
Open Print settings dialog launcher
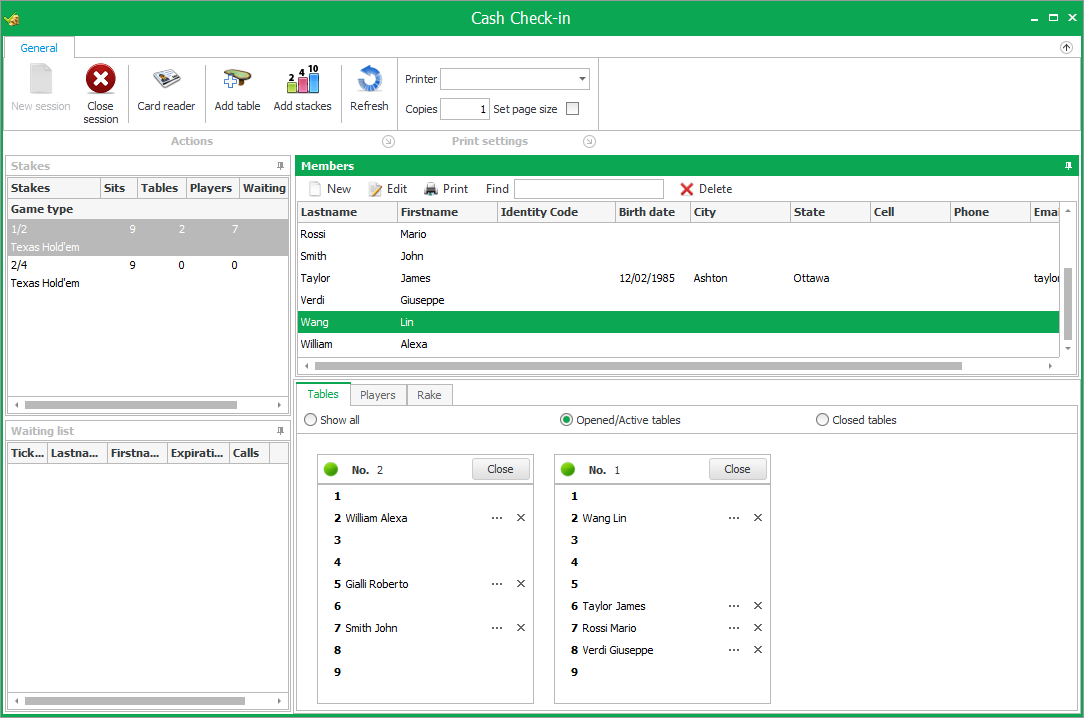[x=589, y=141]
